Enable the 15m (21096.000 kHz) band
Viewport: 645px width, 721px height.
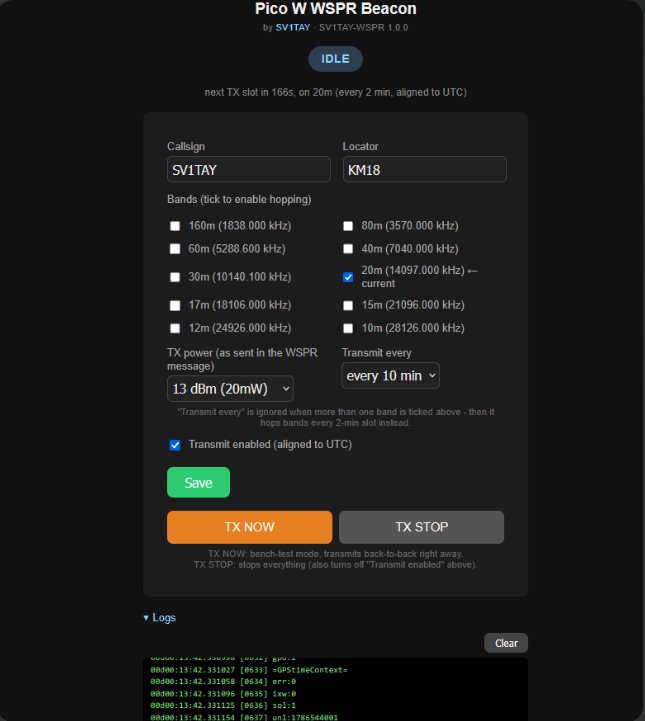348,305
